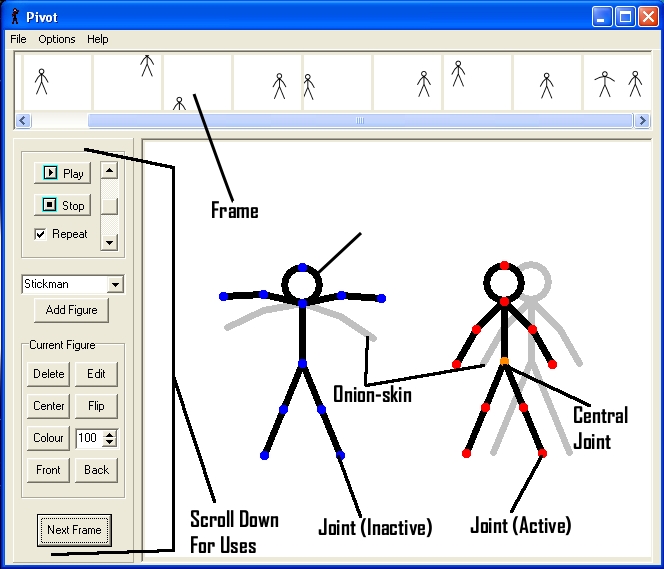Maximize the Pivot window

(625, 17)
